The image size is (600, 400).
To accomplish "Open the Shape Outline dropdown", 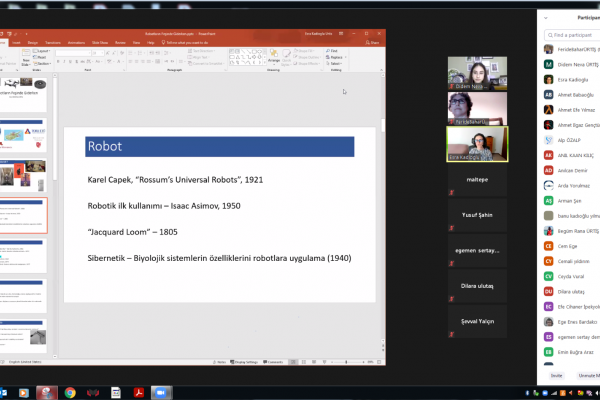I will (x=307, y=57).
